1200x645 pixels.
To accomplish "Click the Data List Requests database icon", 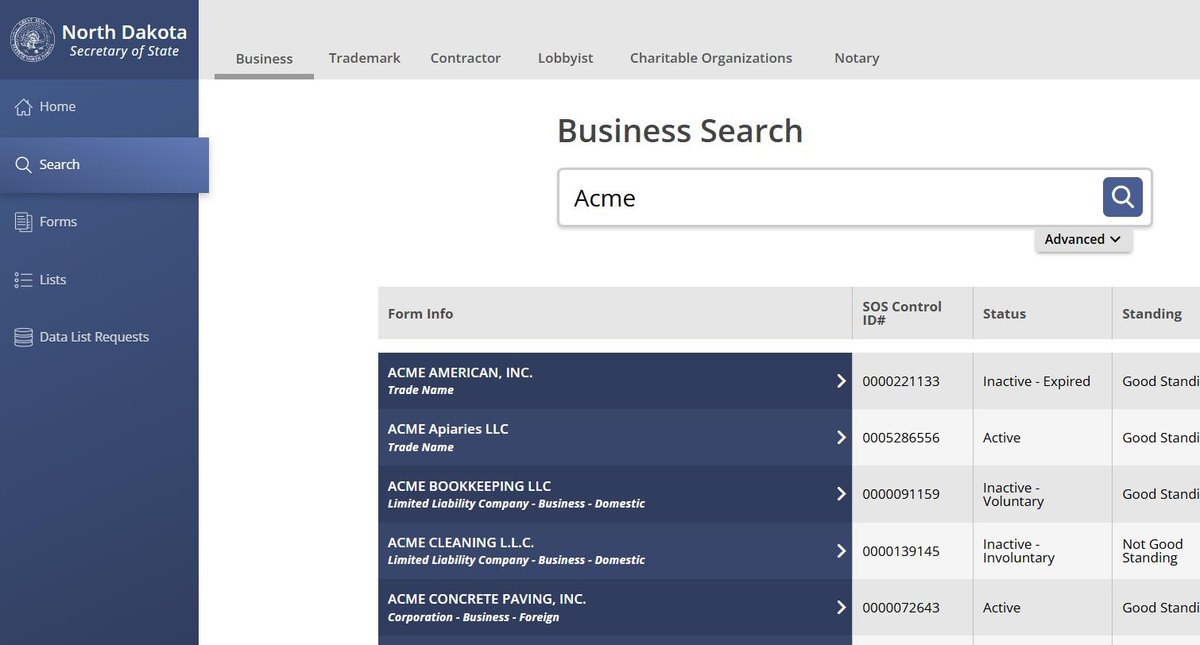I will coord(23,337).
